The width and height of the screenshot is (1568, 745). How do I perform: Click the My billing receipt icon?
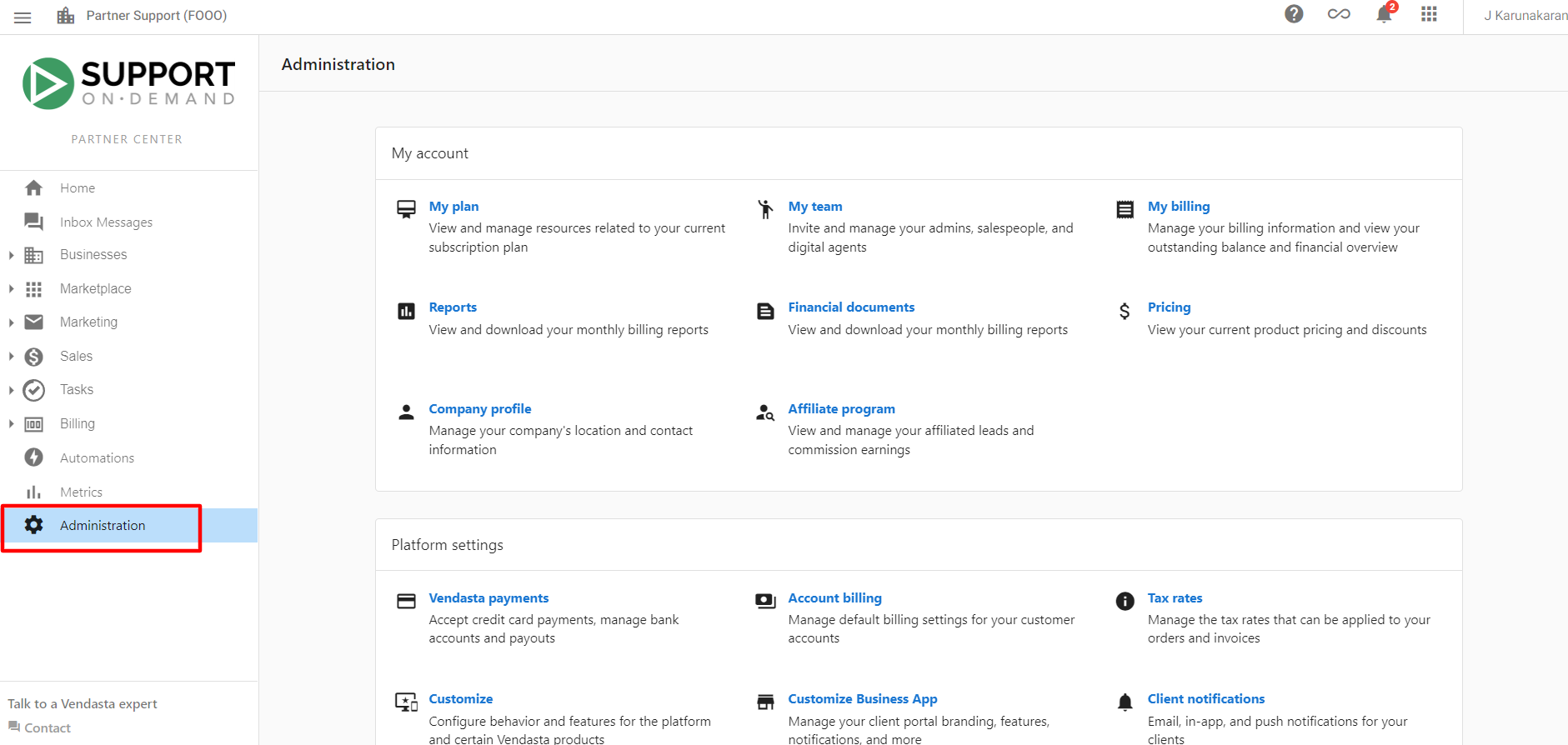[x=1125, y=209]
